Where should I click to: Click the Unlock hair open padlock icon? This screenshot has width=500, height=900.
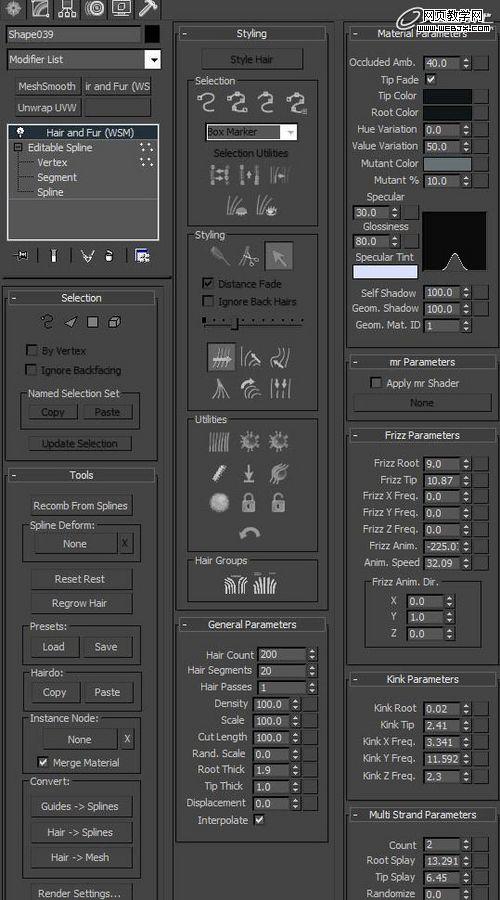pos(278,503)
